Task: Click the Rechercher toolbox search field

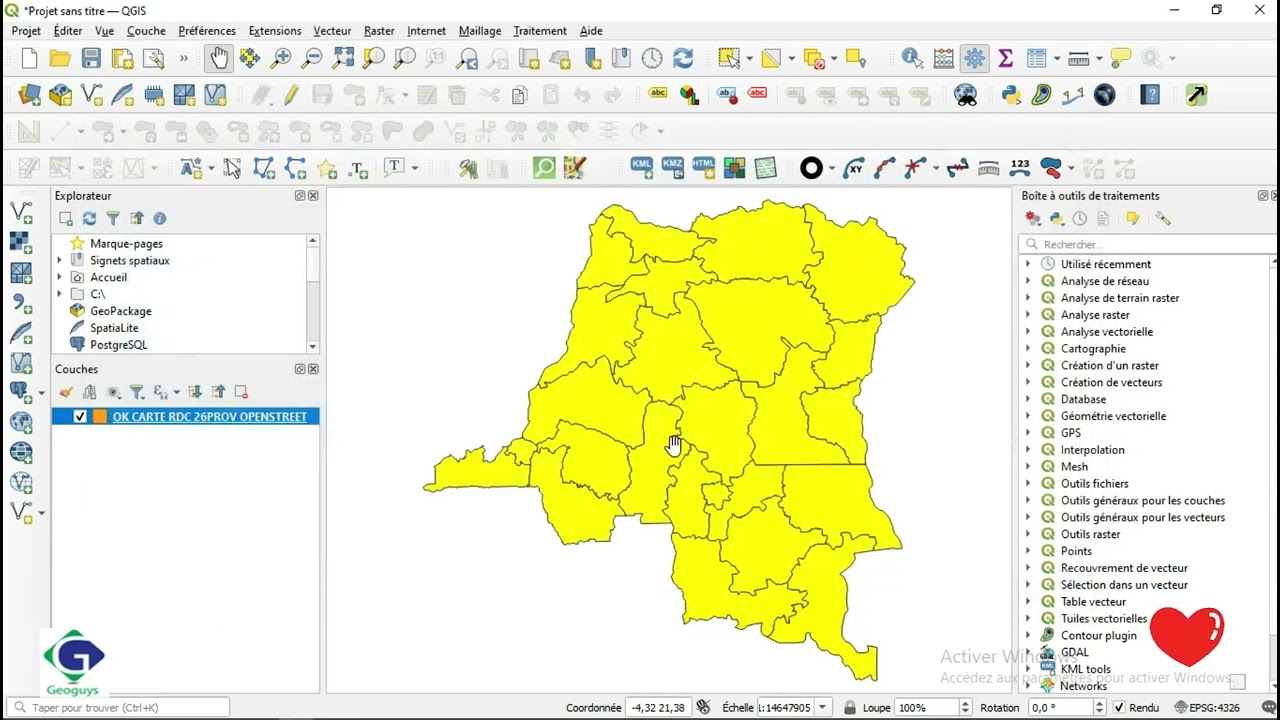Action: [x=1148, y=244]
